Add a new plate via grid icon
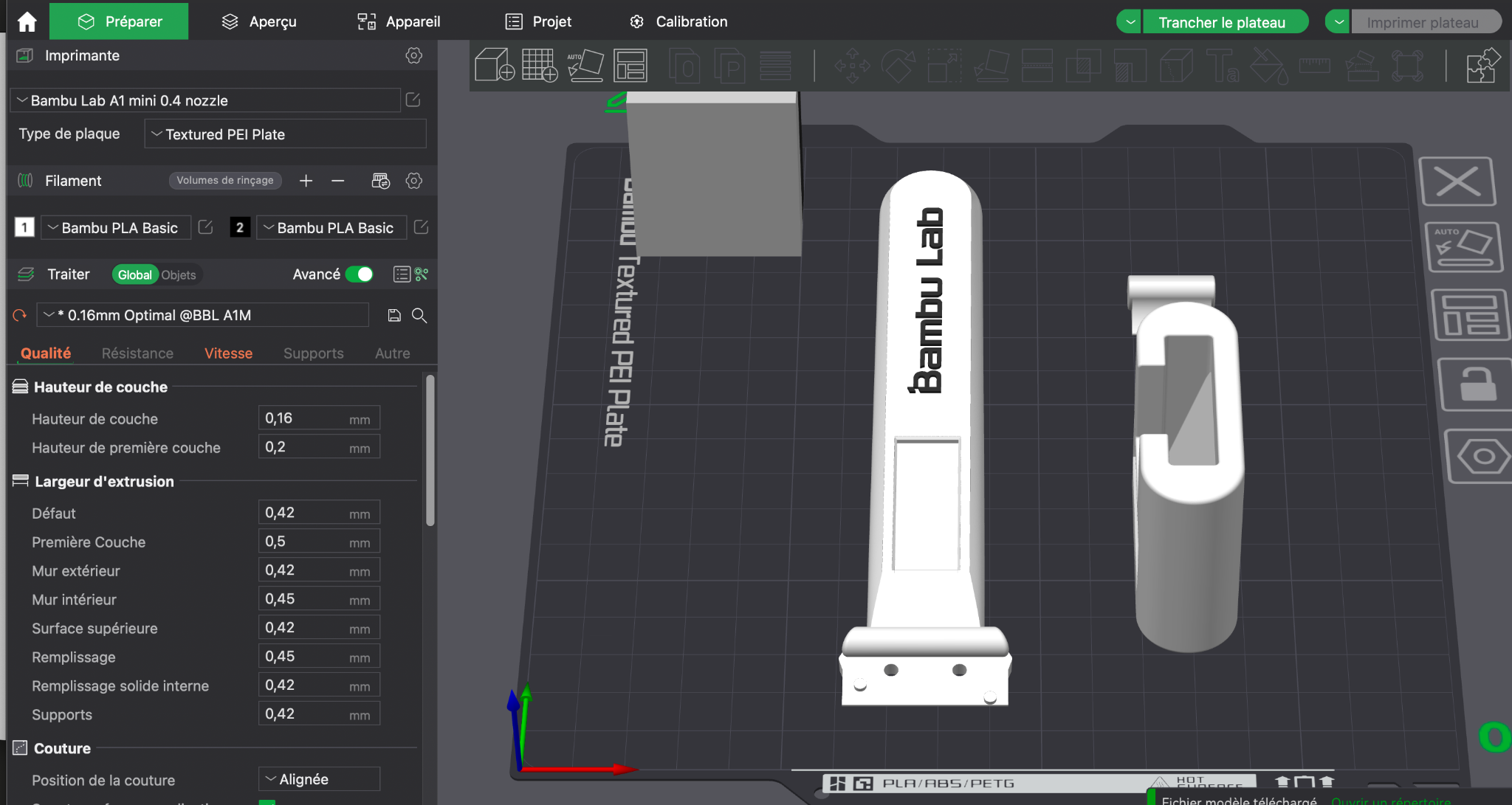Viewport: 1512px width, 805px height. [x=540, y=65]
